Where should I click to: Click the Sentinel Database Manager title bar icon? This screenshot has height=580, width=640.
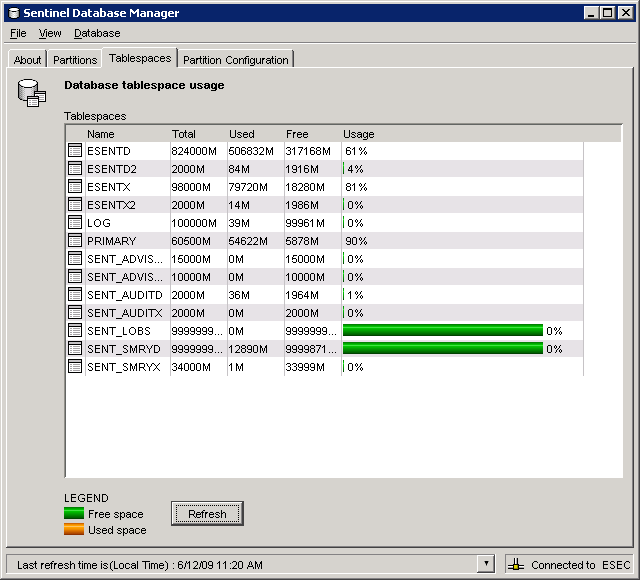click(x=14, y=13)
